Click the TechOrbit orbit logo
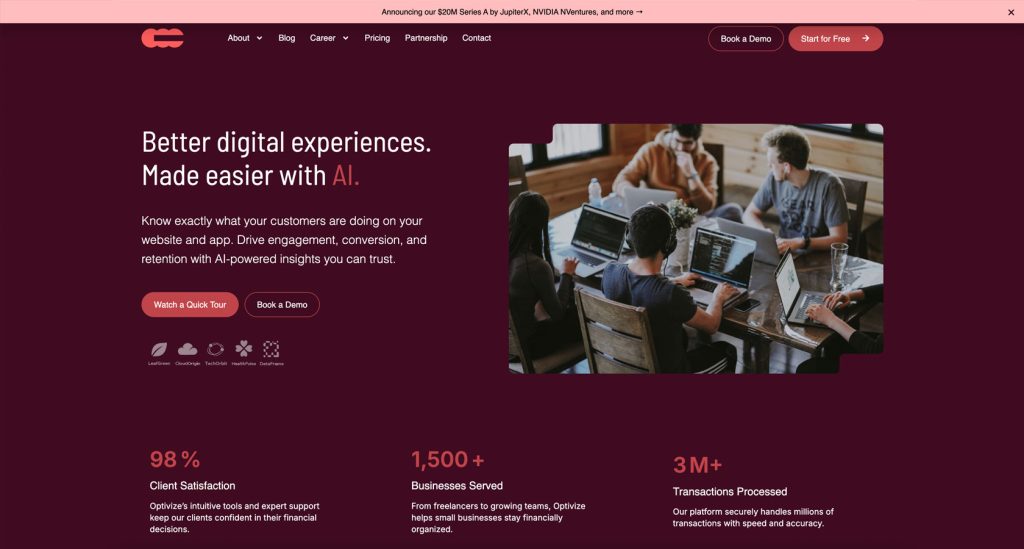This screenshot has width=1024, height=549. click(x=216, y=349)
